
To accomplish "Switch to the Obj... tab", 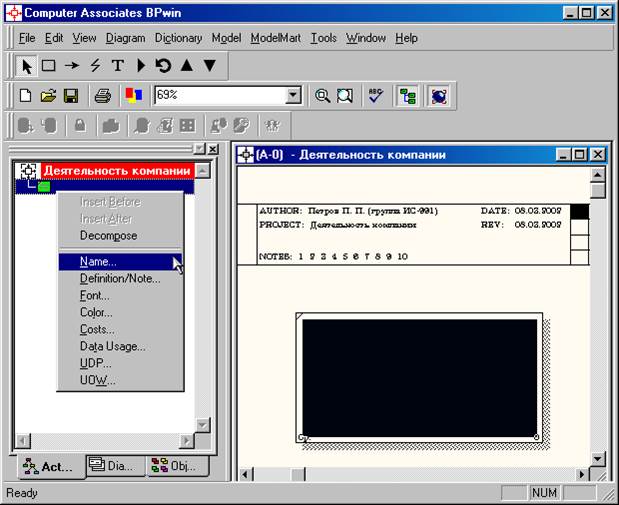I will pyautogui.click(x=177, y=466).
